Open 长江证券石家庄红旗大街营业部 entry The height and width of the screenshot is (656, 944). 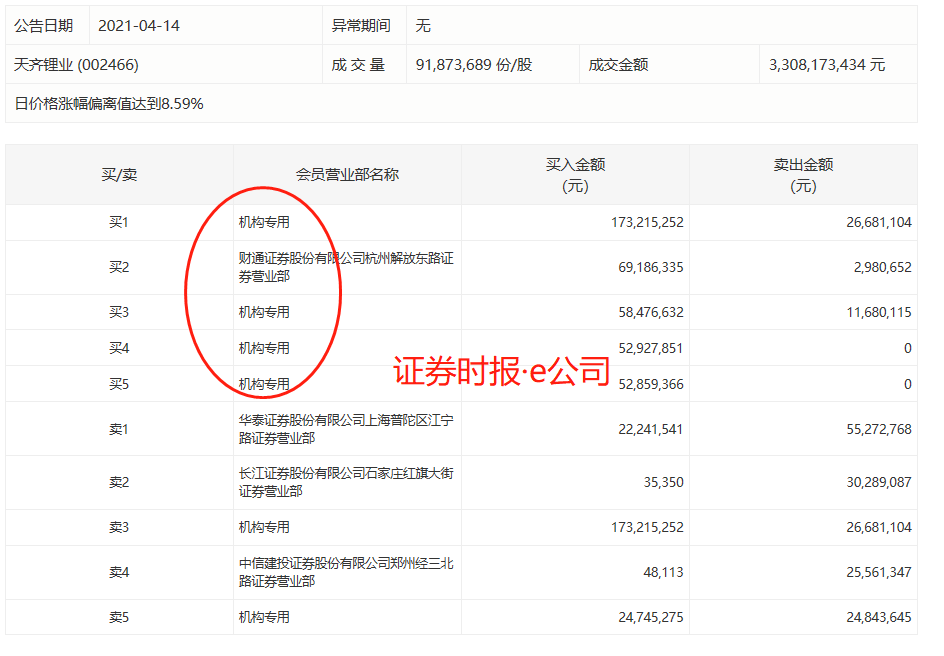point(346,482)
